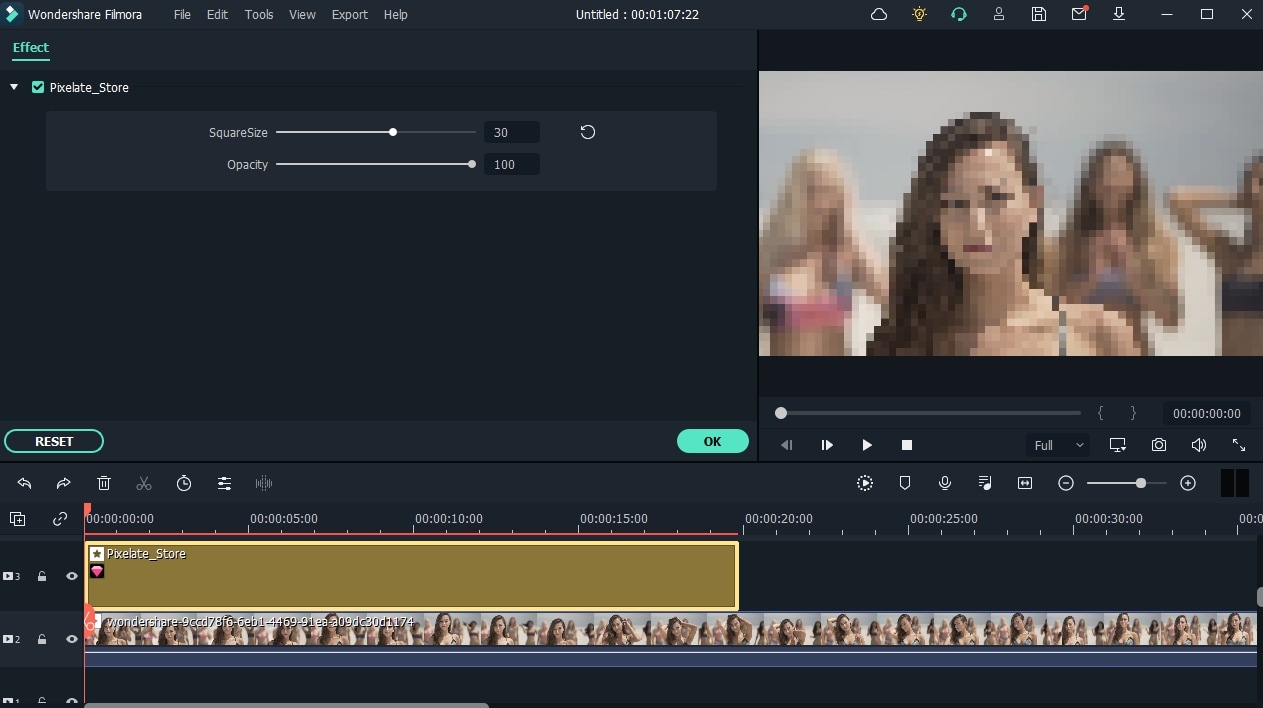
Task: Open the View menu
Action: [302, 15]
